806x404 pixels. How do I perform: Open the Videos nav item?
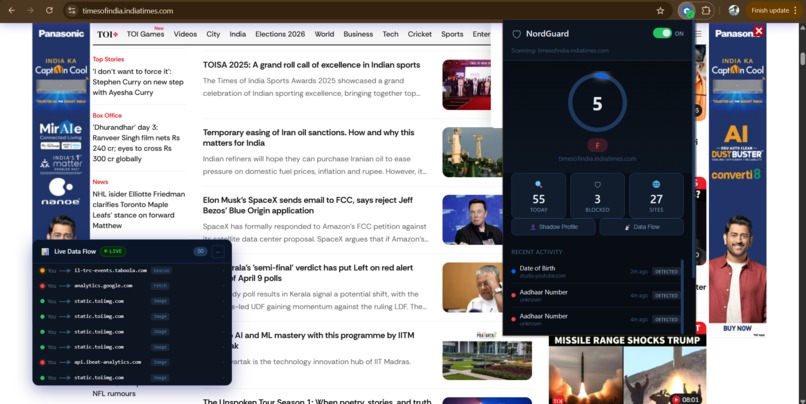click(185, 34)
